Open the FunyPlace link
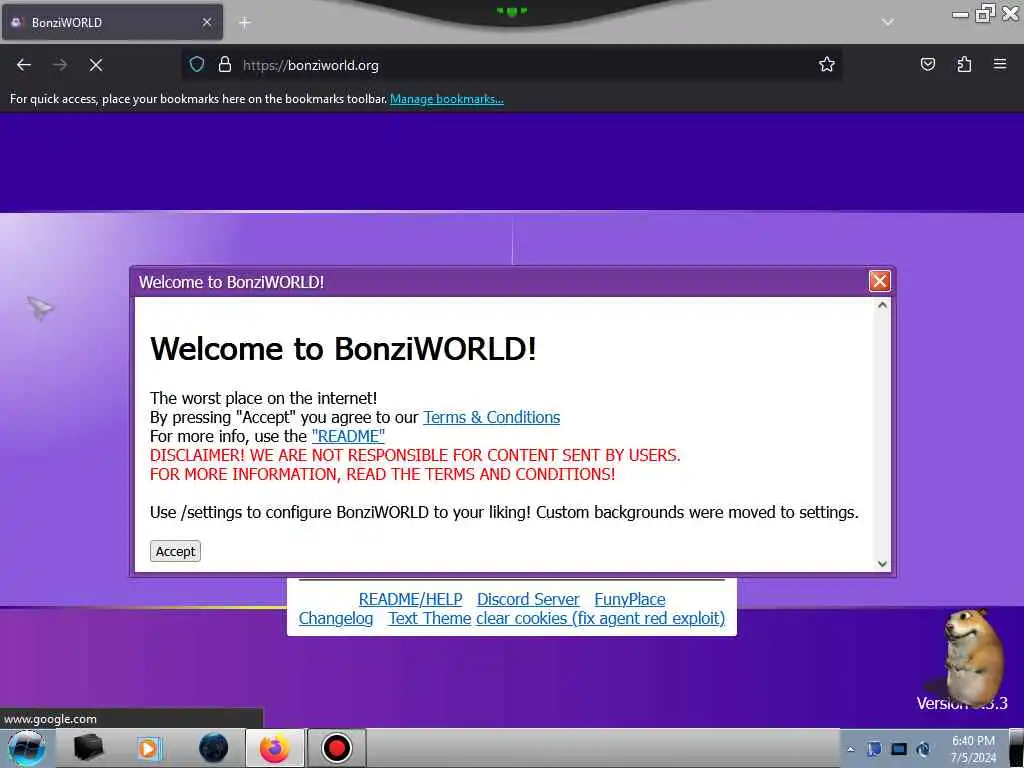This screenshot has height=768, width=1024. coord(630,599)
